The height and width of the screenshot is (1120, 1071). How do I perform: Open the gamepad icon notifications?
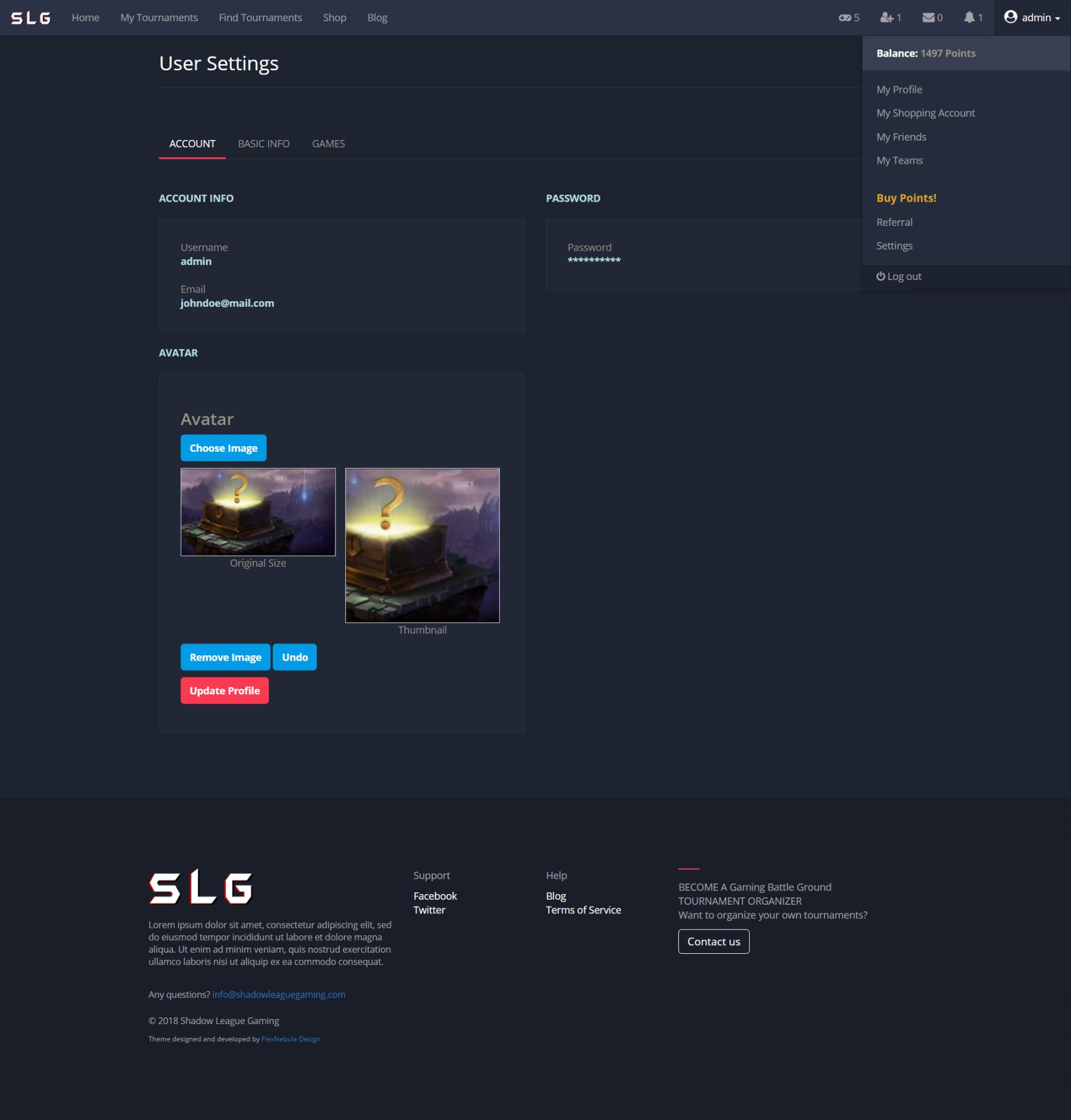point(848,18)
